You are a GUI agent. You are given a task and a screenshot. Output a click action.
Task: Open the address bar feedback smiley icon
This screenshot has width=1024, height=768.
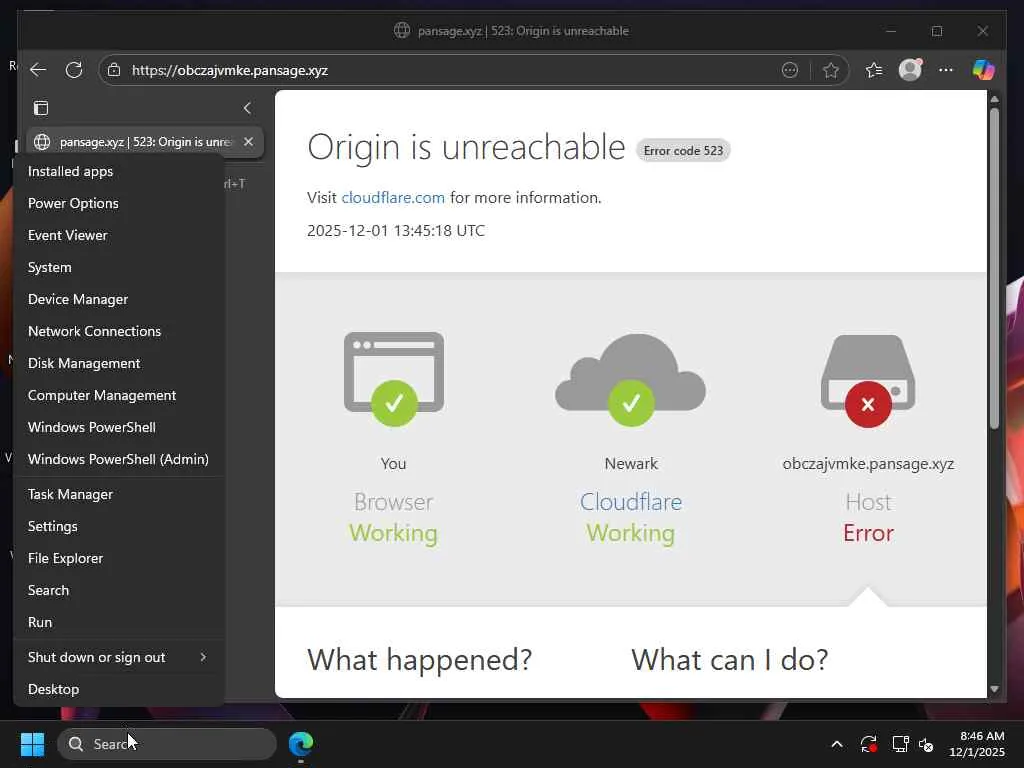[x=790, y=70]
